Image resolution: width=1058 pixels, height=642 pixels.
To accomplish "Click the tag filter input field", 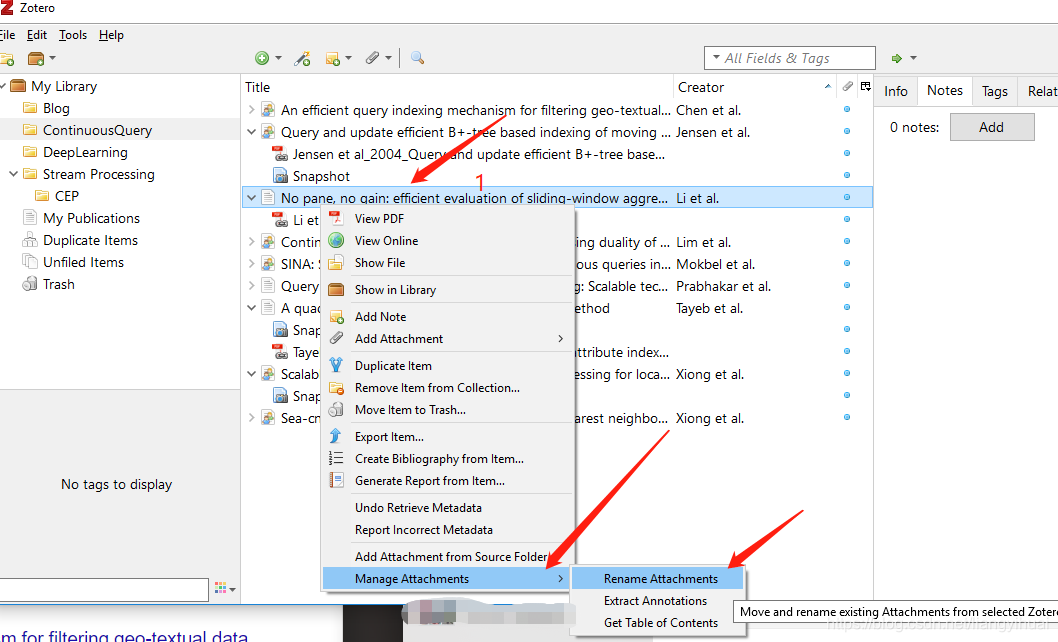I will coord(104,589).
